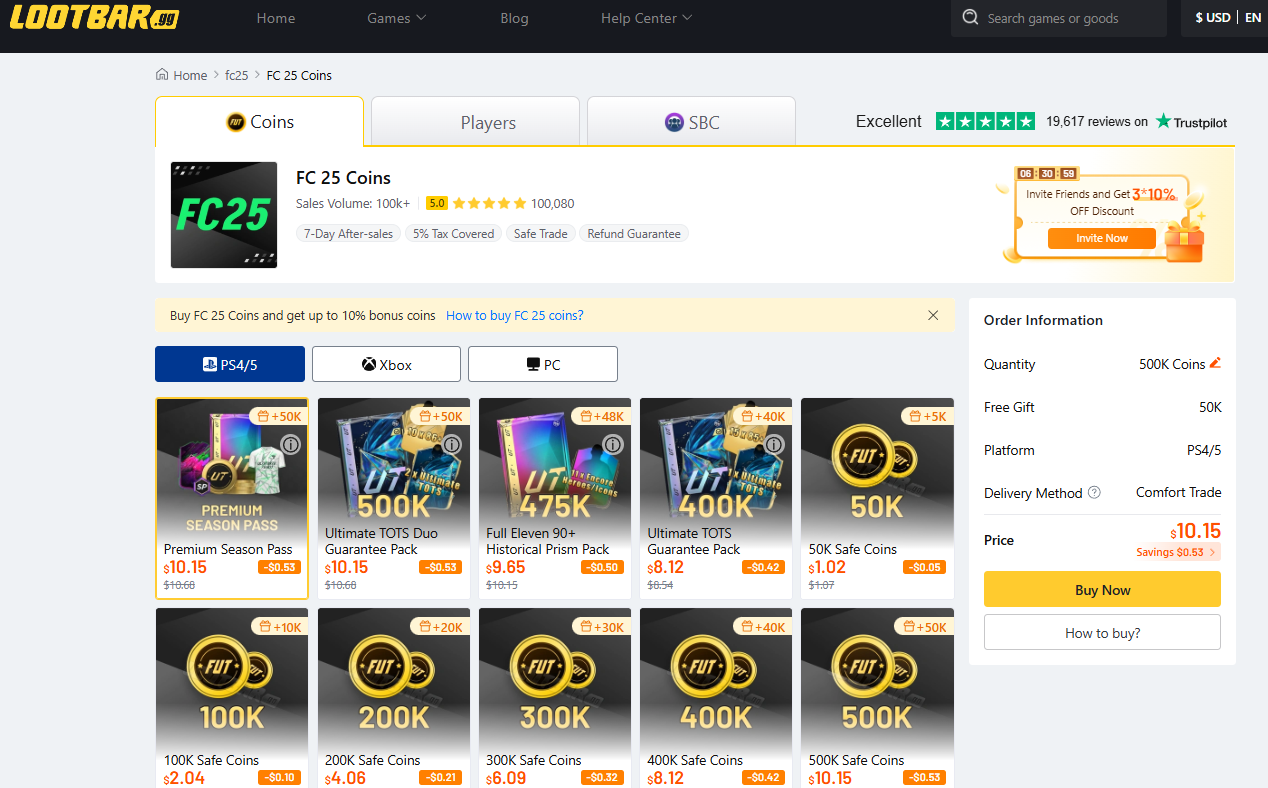Click the Comfort Trade delivery value
1268x788 pixels.
(x=1178, y=492)
